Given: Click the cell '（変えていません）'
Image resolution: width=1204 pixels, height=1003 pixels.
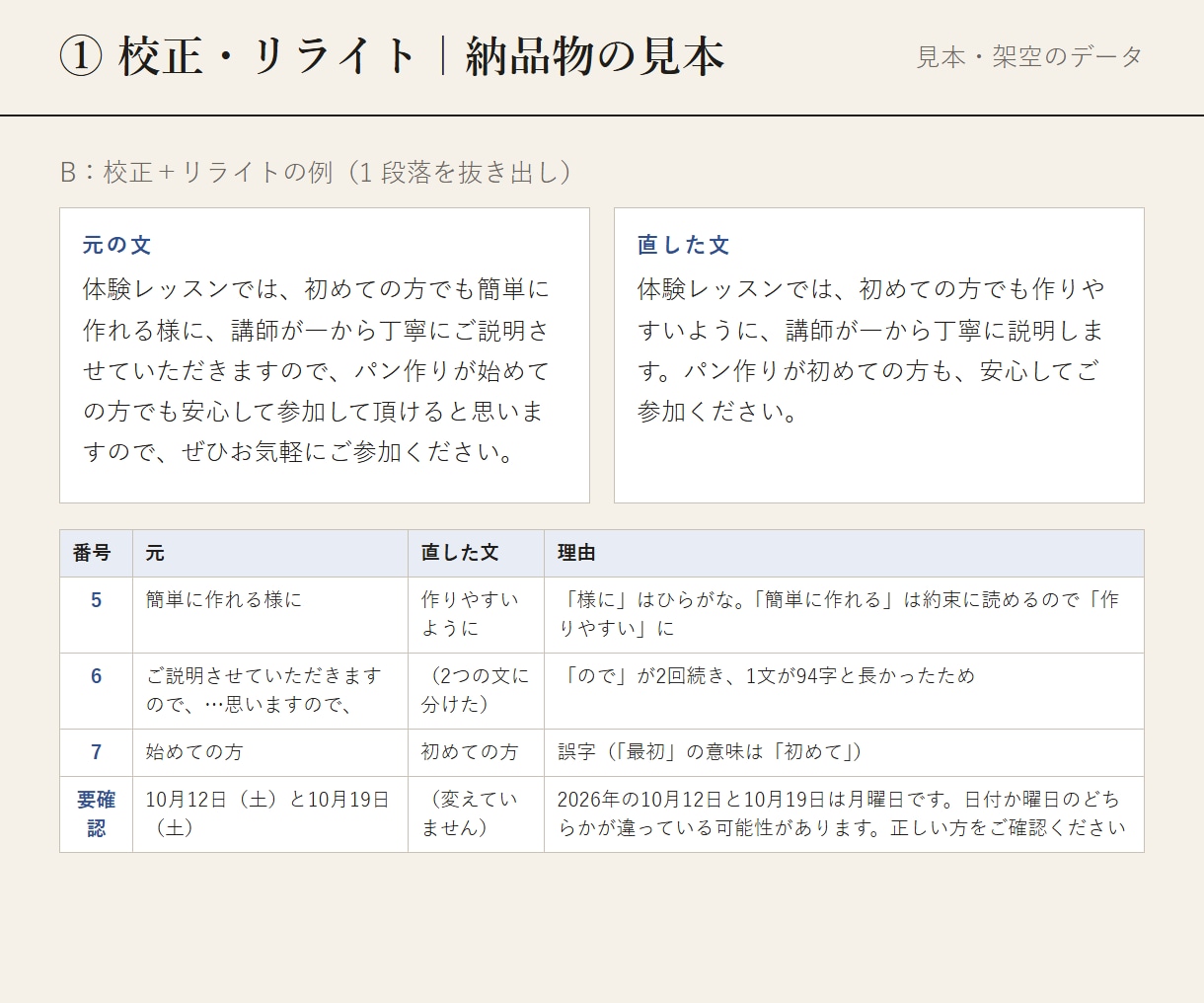Looking at the screenshot, I should click(470, 813).
